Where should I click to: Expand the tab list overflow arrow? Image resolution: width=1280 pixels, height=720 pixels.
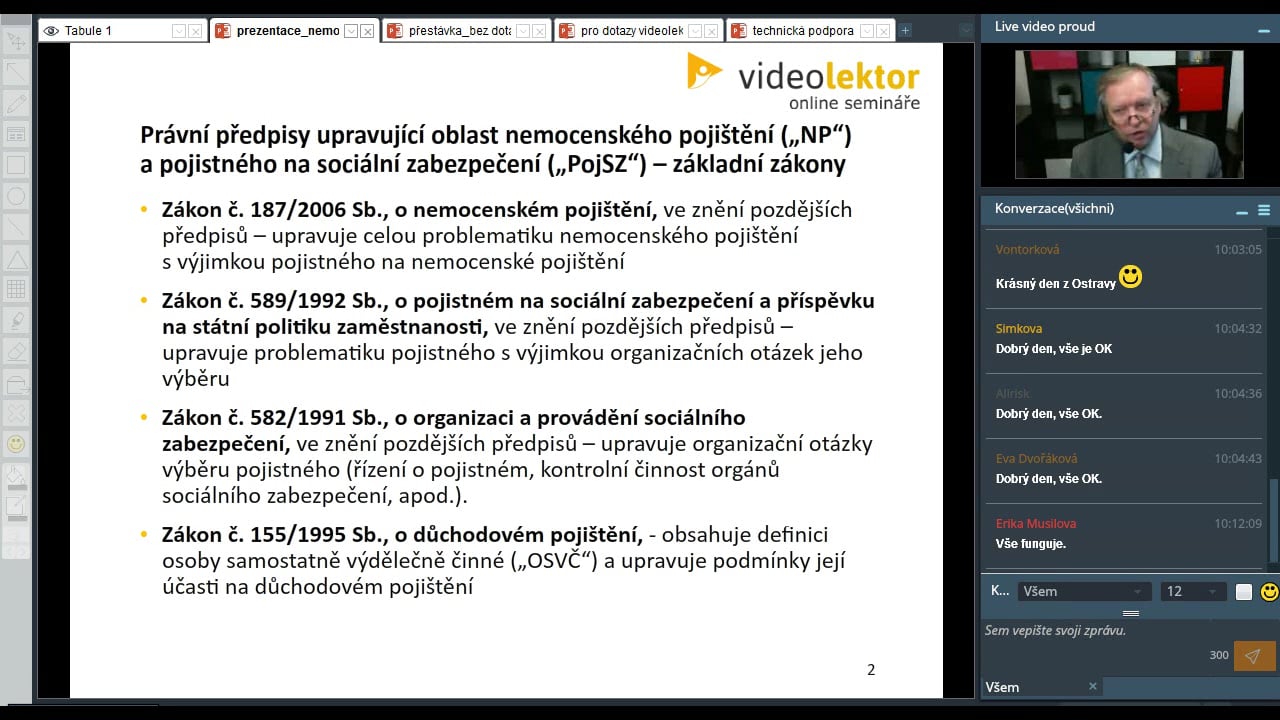tap(965, 31)
